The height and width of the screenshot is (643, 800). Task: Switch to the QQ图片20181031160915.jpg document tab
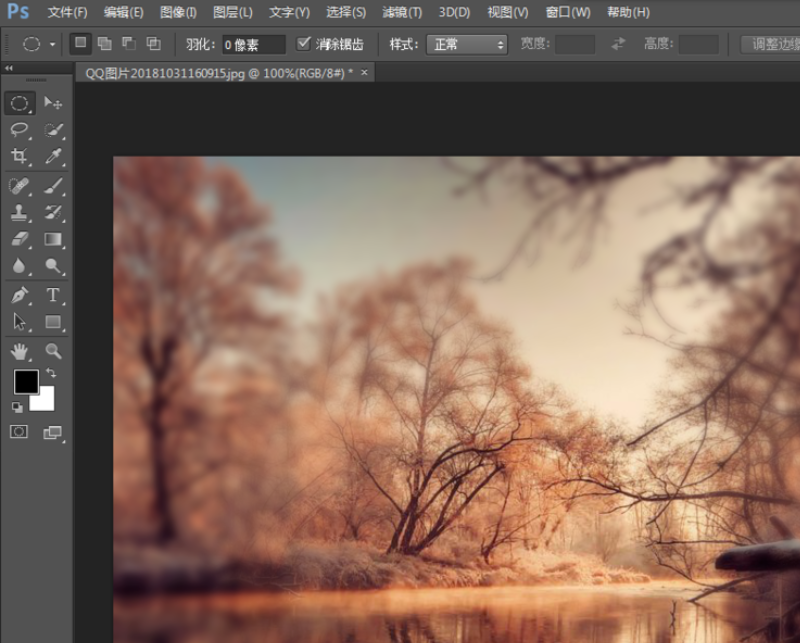point(219,73)
